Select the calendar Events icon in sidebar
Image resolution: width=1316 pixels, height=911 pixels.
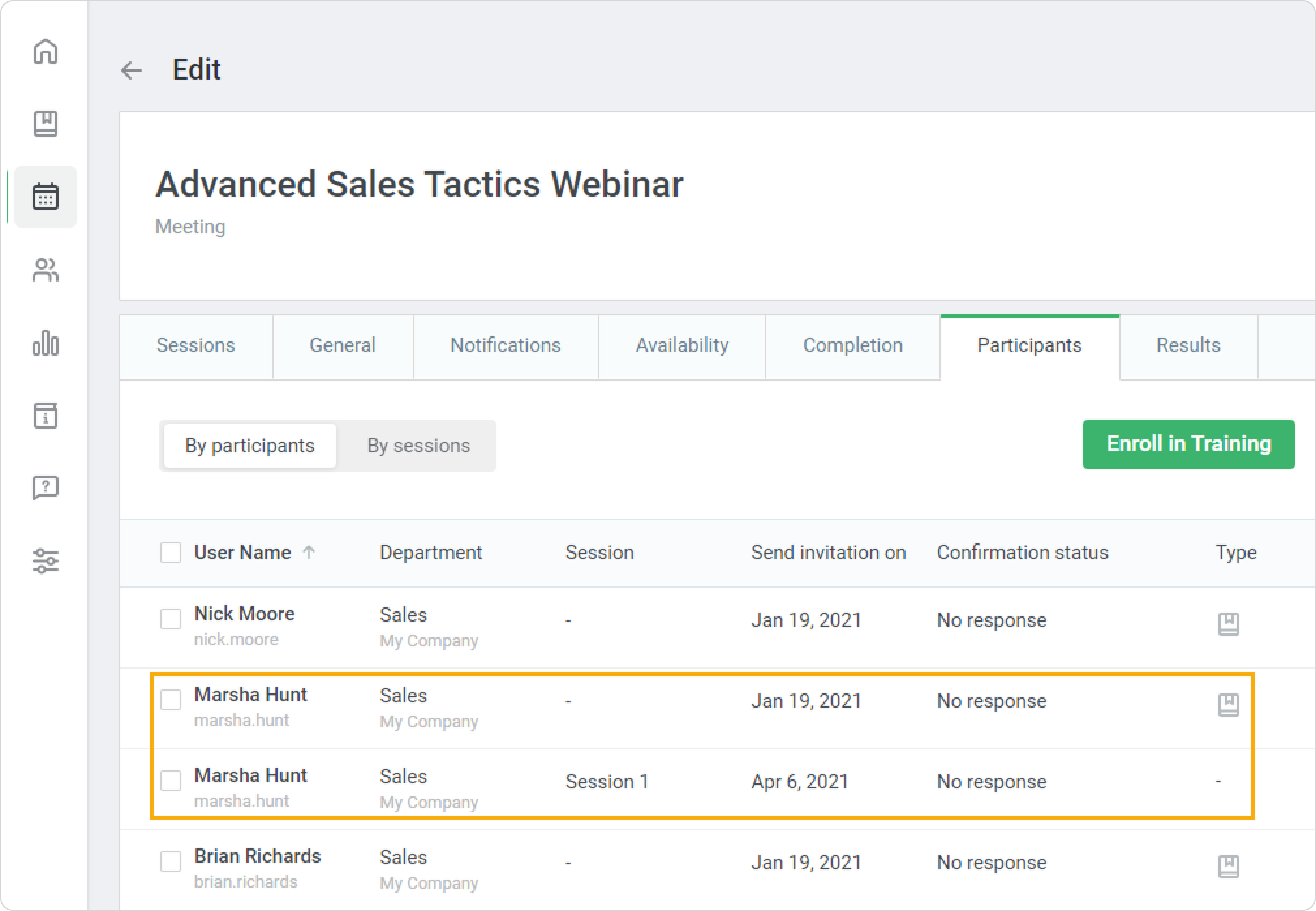[x=46, y=197]
